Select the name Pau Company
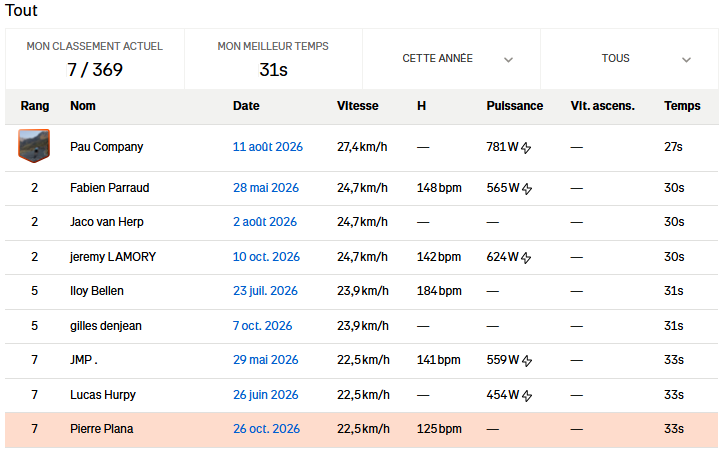 107,147
